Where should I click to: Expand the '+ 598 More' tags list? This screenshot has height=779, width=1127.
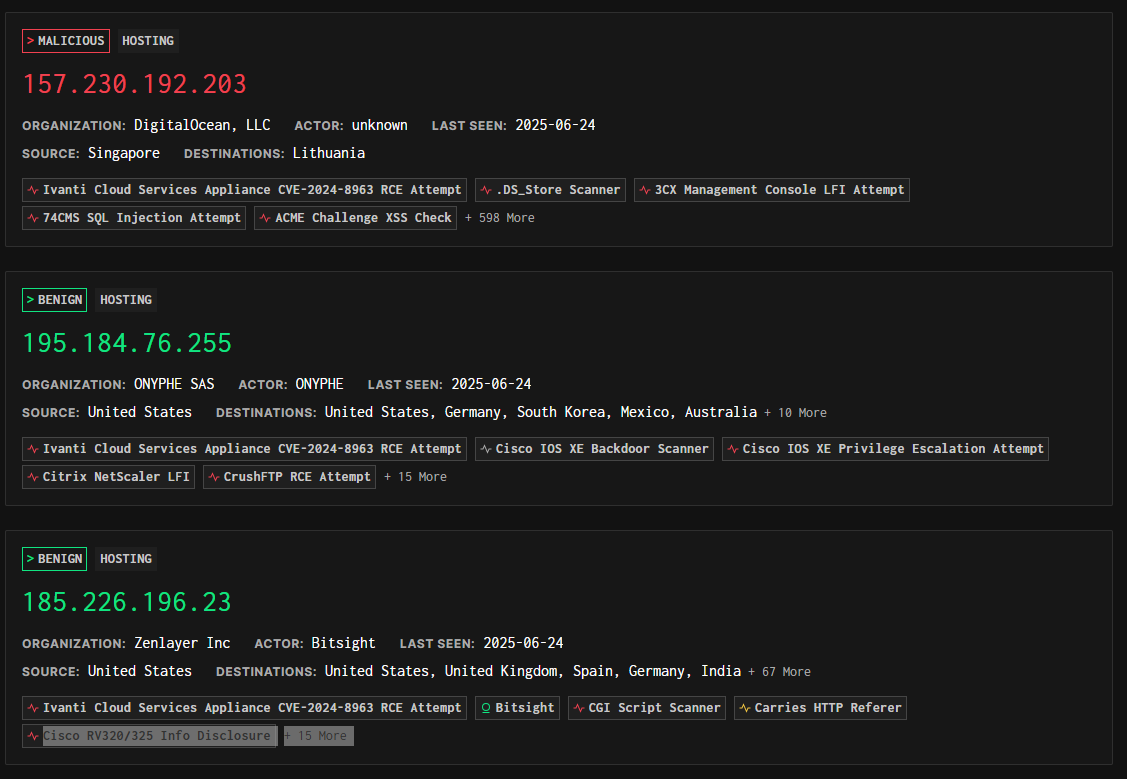pos(500,218)
